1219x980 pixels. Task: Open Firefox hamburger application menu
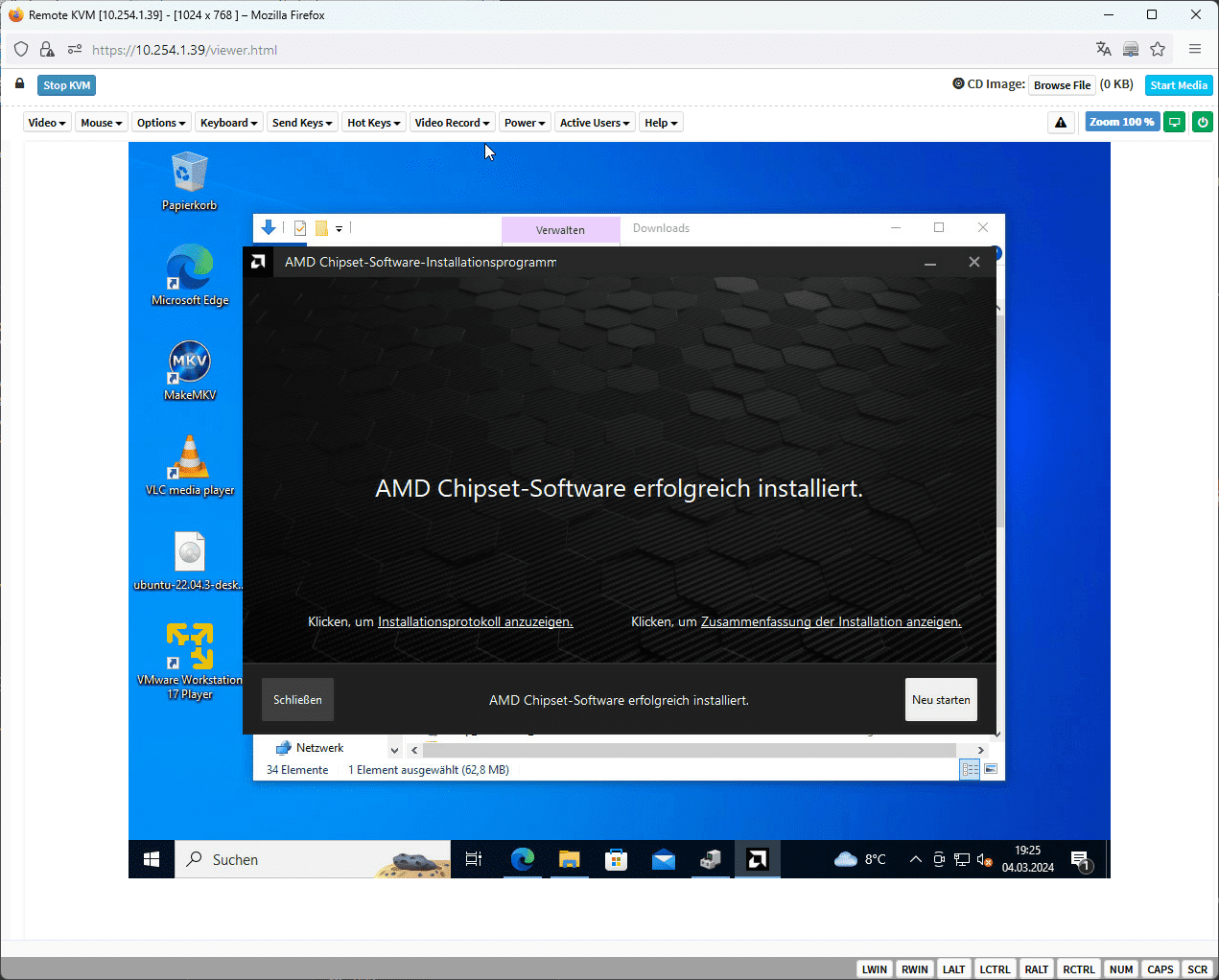click(x=1195, y=49)
